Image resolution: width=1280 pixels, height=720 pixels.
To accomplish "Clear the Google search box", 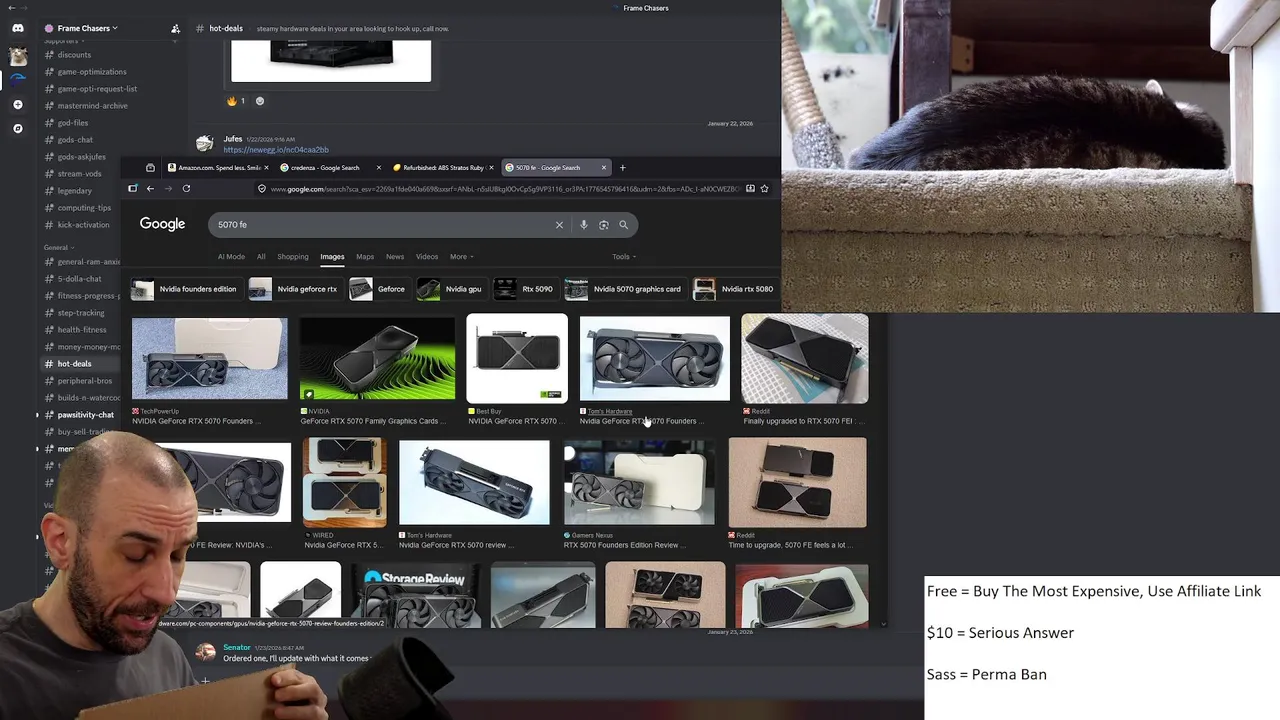I will point(559,225).
